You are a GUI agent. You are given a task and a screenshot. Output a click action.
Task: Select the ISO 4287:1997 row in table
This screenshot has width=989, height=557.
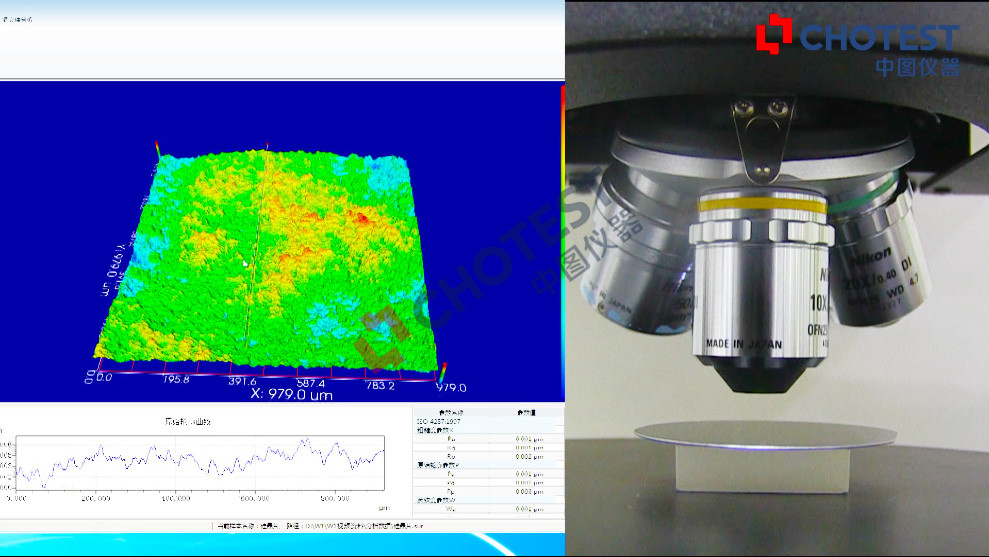pos(440,422)
